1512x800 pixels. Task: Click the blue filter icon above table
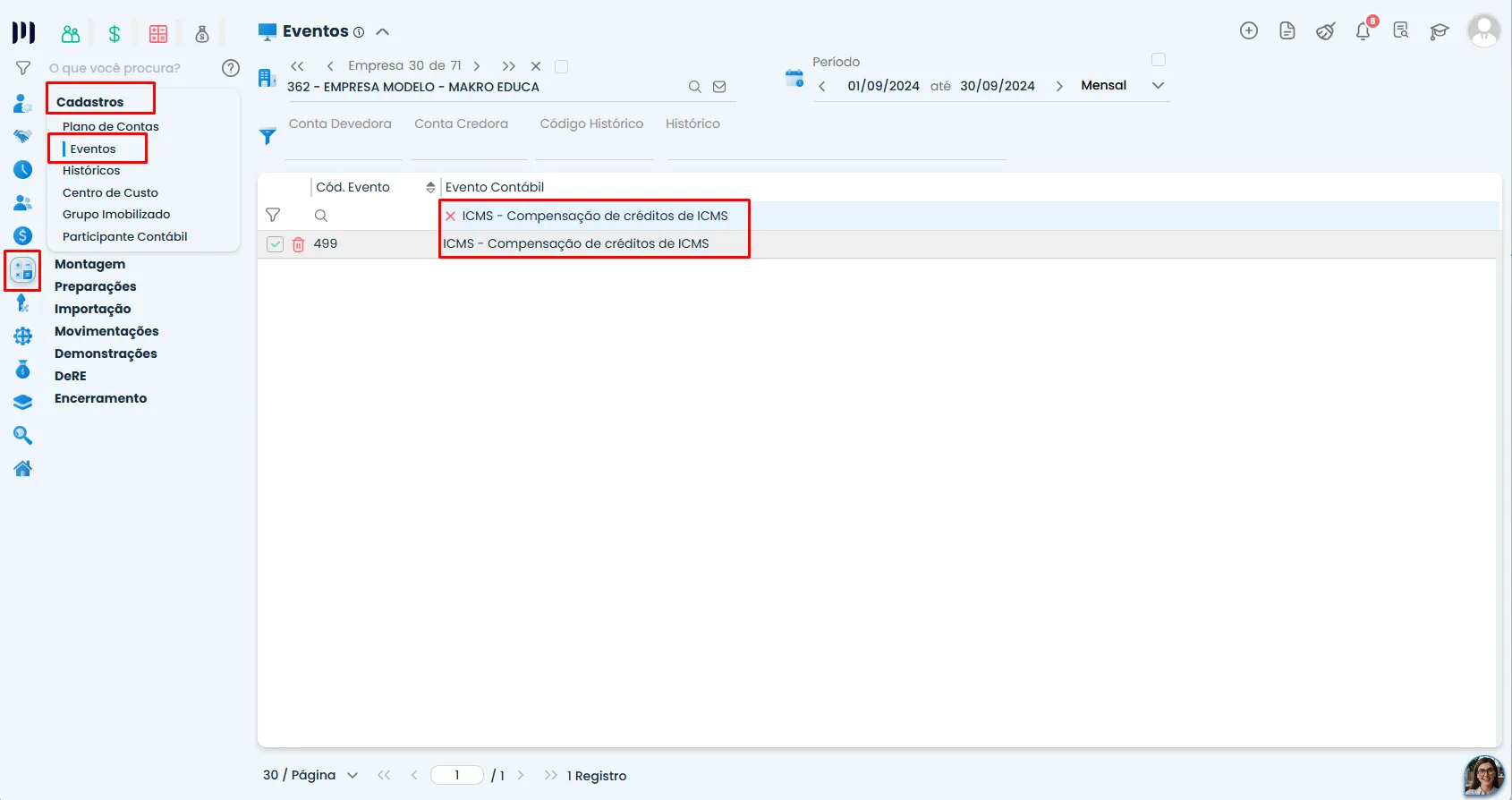click(x=268, y=136)
